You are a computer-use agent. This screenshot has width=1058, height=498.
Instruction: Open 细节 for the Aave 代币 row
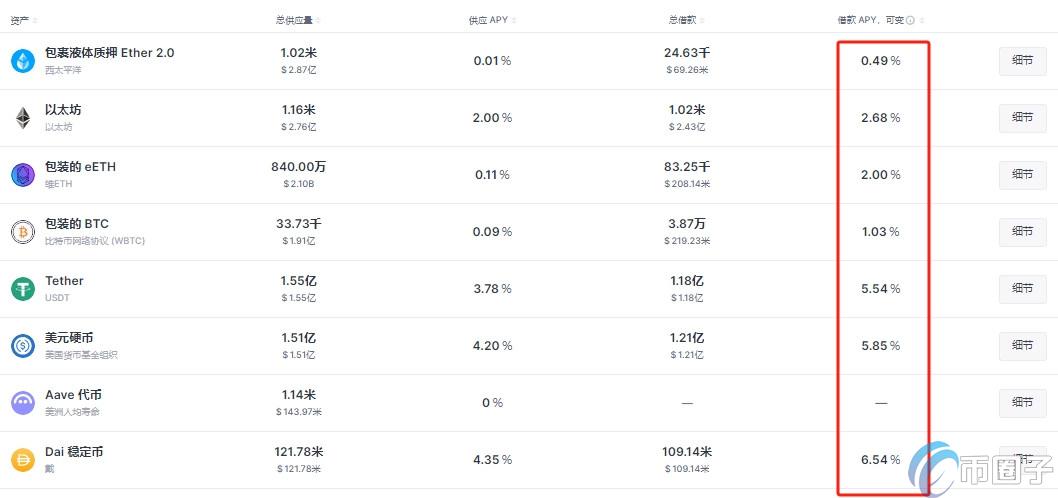(1022, 403)
